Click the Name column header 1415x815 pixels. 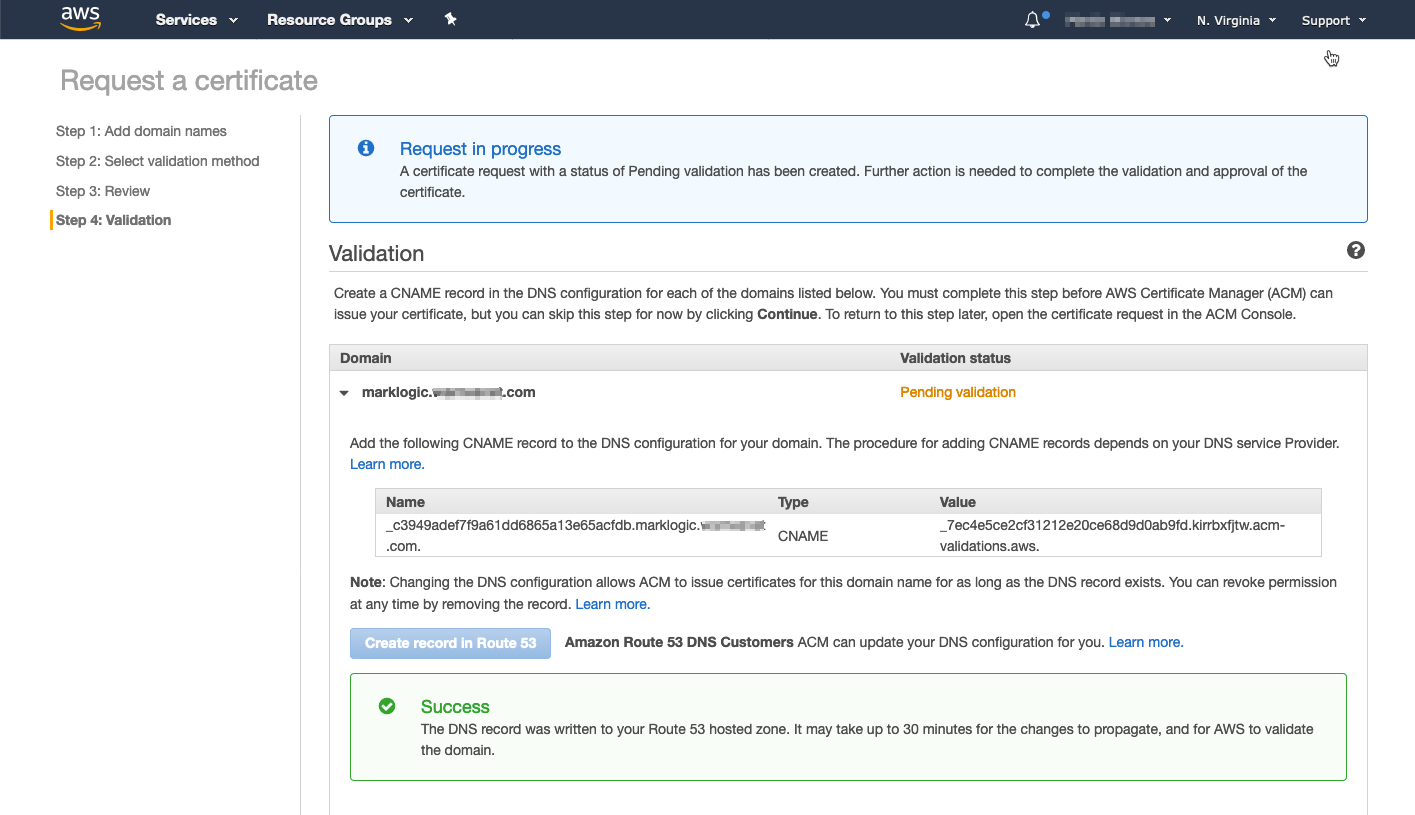(405, 502)
